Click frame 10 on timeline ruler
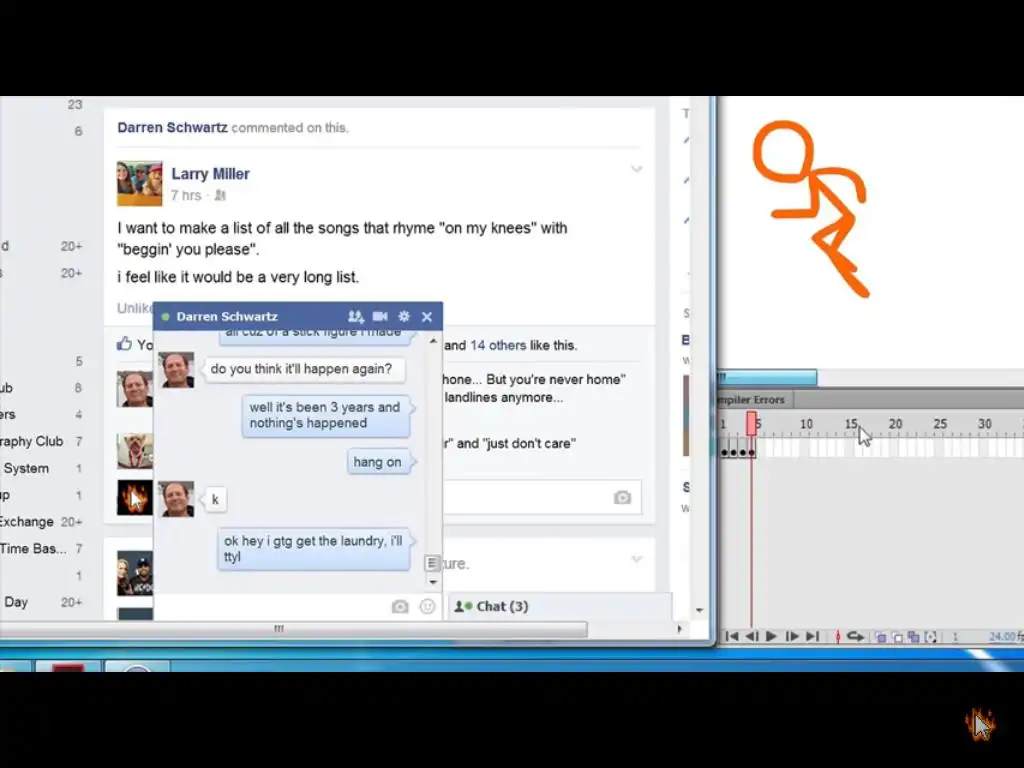This screenshot has width=1024, height=768. click(807, 424)
